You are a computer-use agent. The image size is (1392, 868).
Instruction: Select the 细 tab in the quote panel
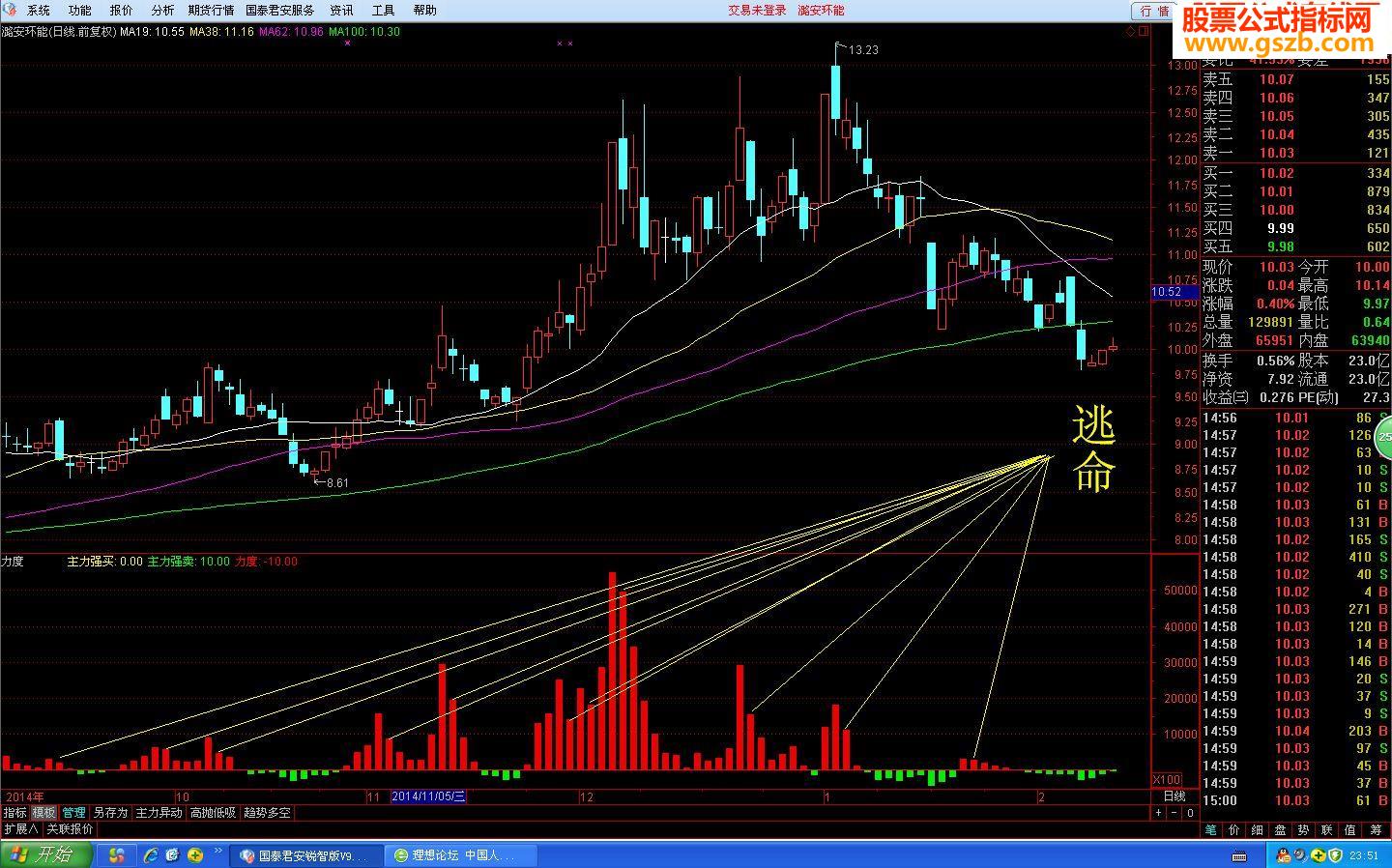click(1258, 829)
